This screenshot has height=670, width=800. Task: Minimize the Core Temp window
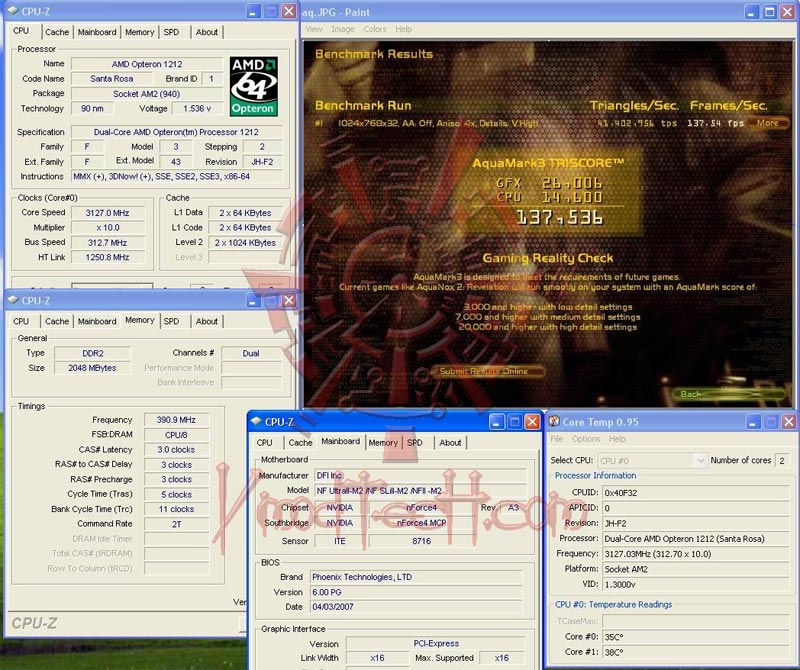click(754, 421)
